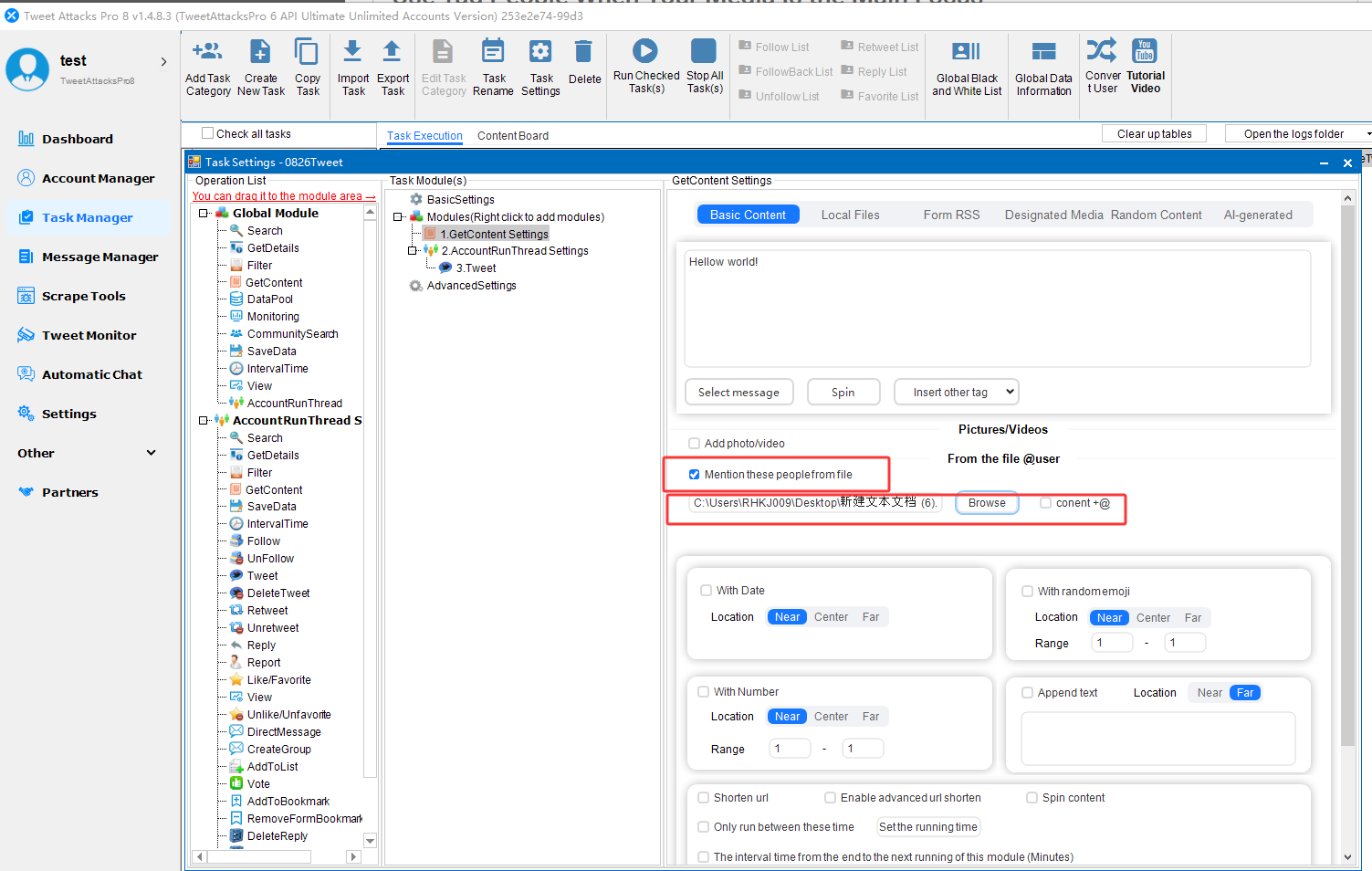Tick the With Number checkbox
Viewport: 1372px width, 871px height.
point(704,692)
